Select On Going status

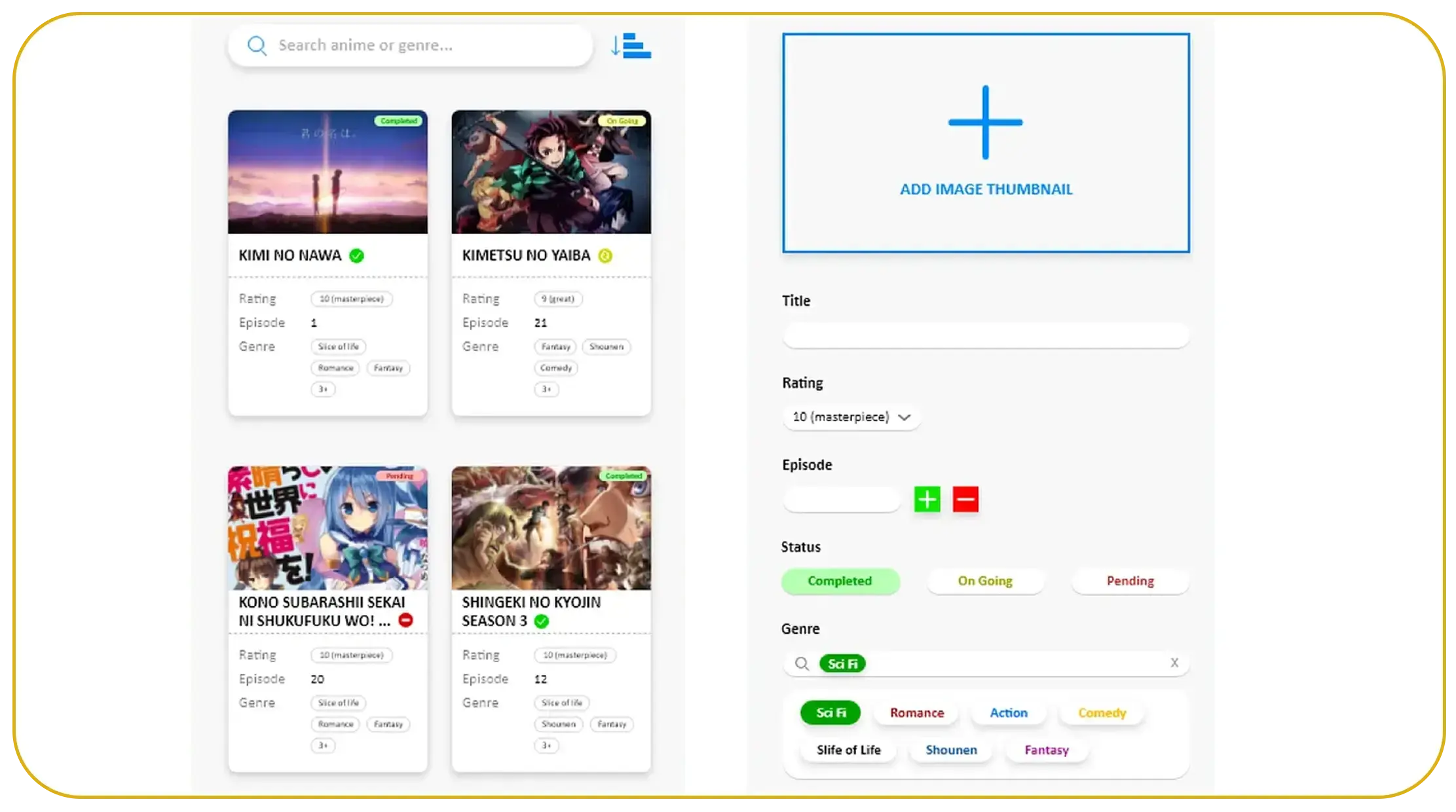985,581
